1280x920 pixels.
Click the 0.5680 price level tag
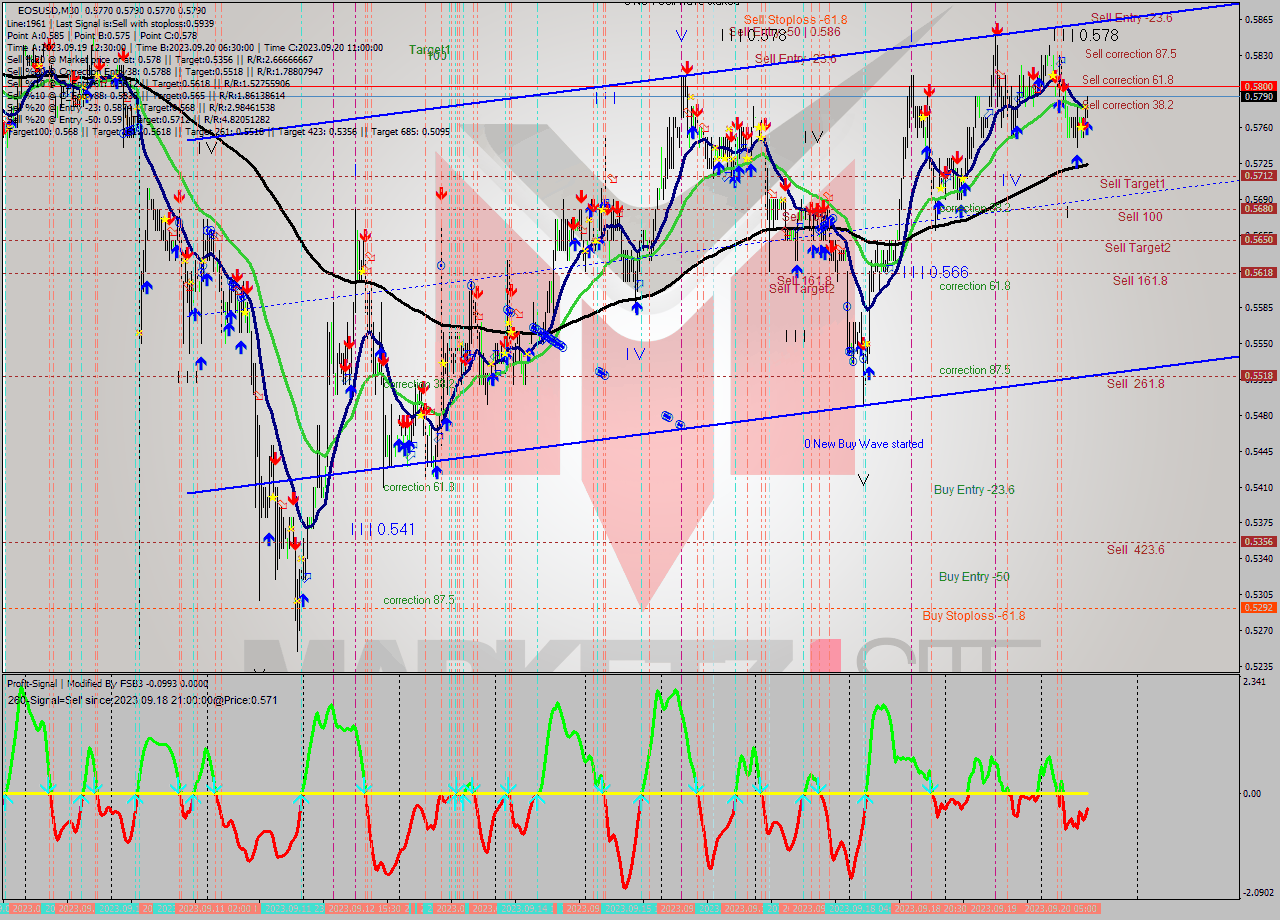pos(1257,209)
